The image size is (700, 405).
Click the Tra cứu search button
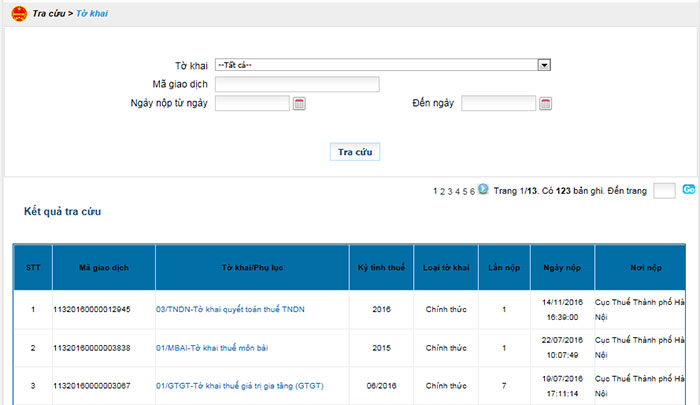pos(355,152)
